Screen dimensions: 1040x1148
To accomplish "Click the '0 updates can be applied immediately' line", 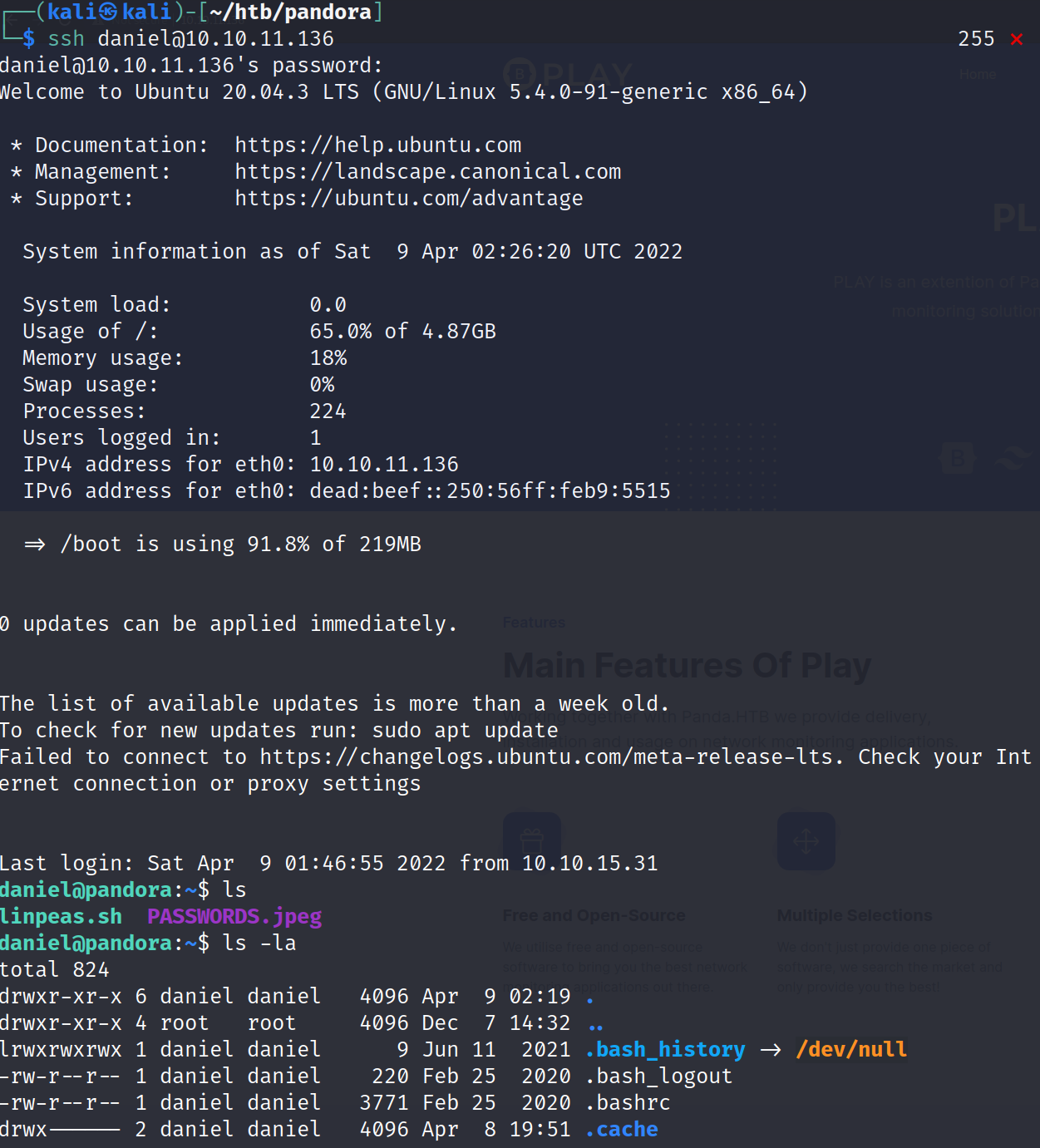I will (229, 624).
